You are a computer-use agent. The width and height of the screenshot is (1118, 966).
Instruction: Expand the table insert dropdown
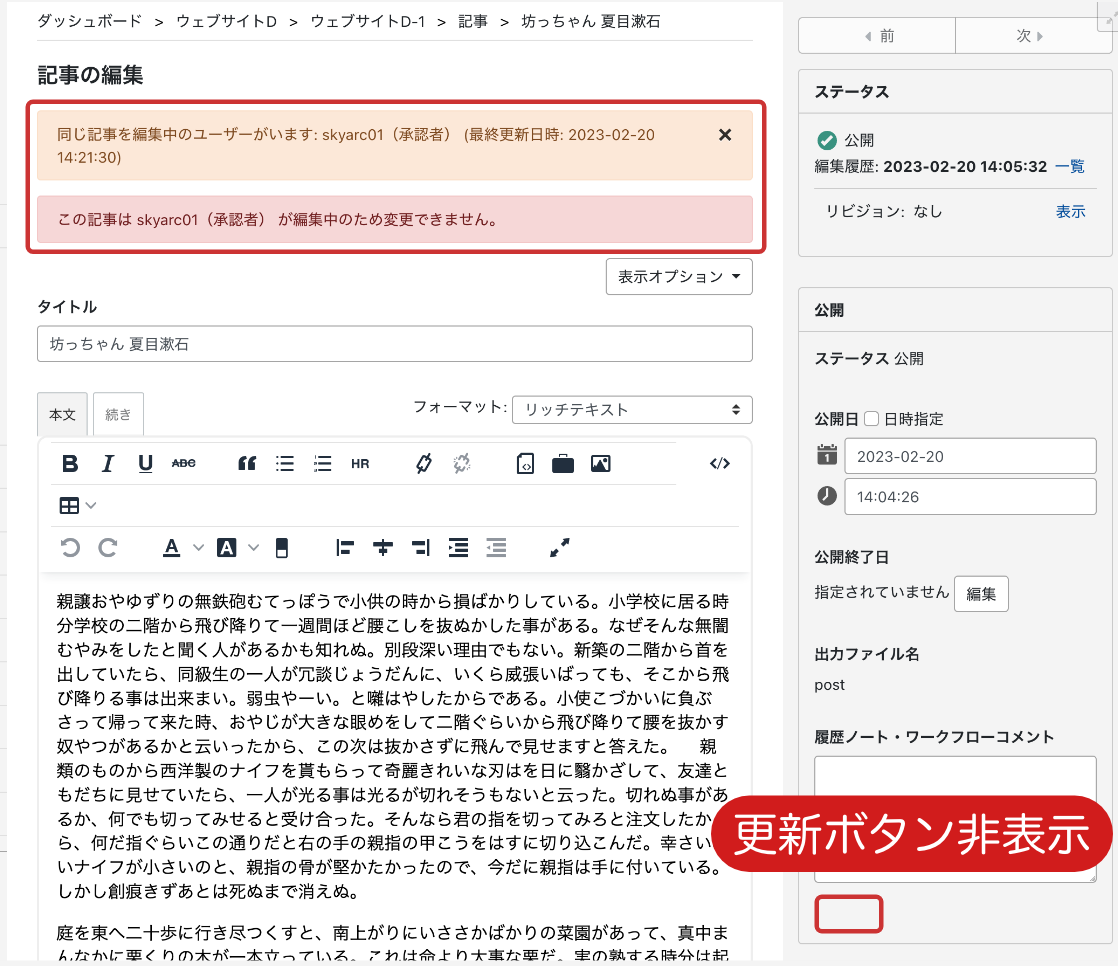[91, 506]
